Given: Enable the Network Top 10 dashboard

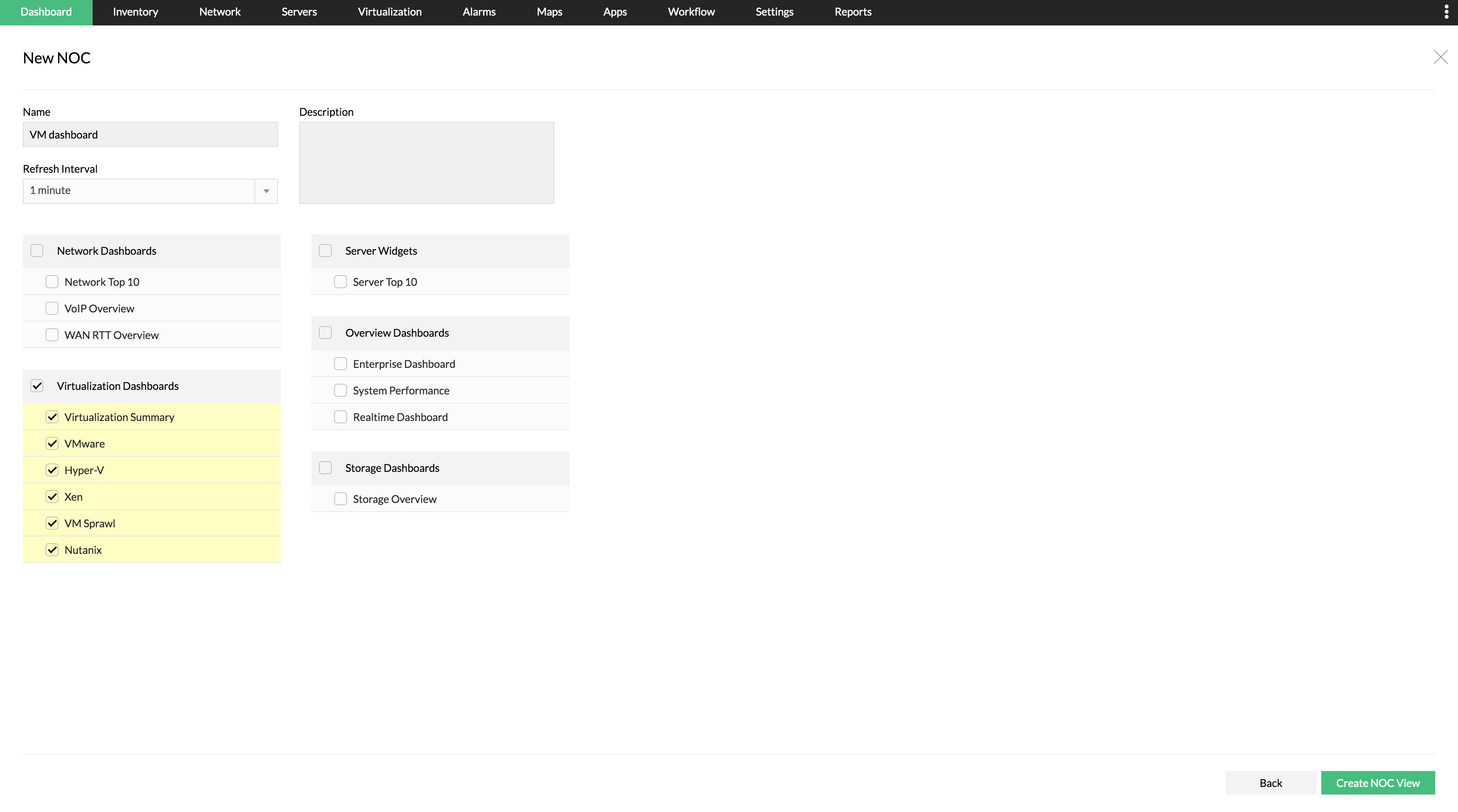Looking at the screenshot, I should tap(52, 281).
